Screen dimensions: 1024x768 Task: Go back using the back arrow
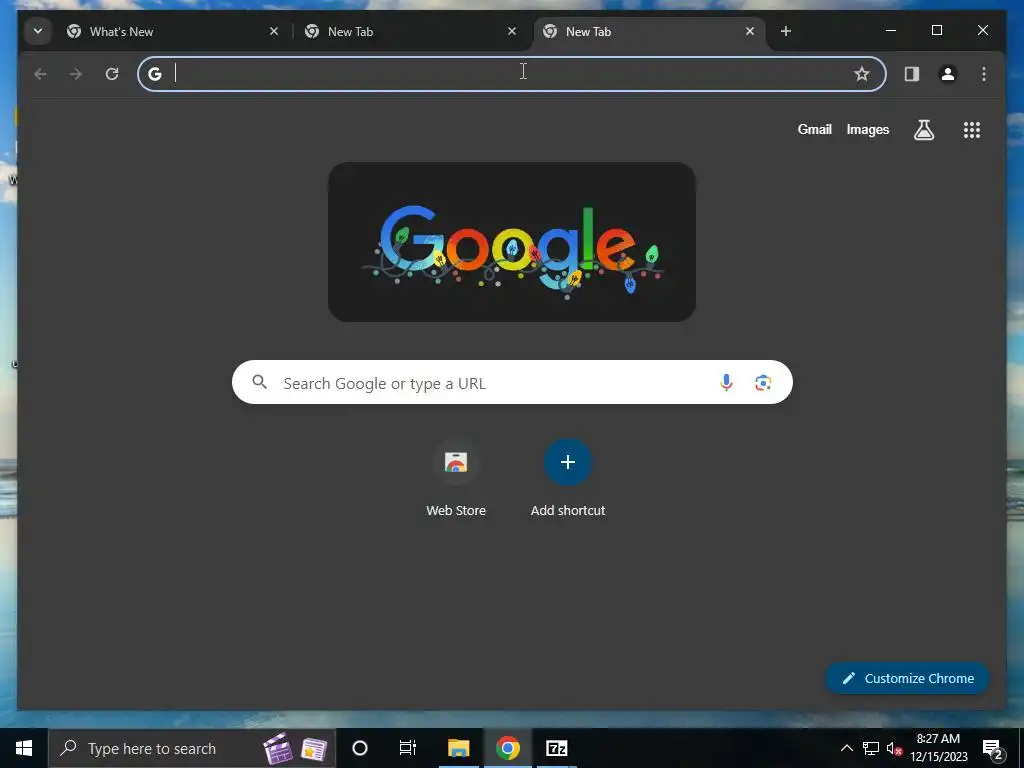40,74
